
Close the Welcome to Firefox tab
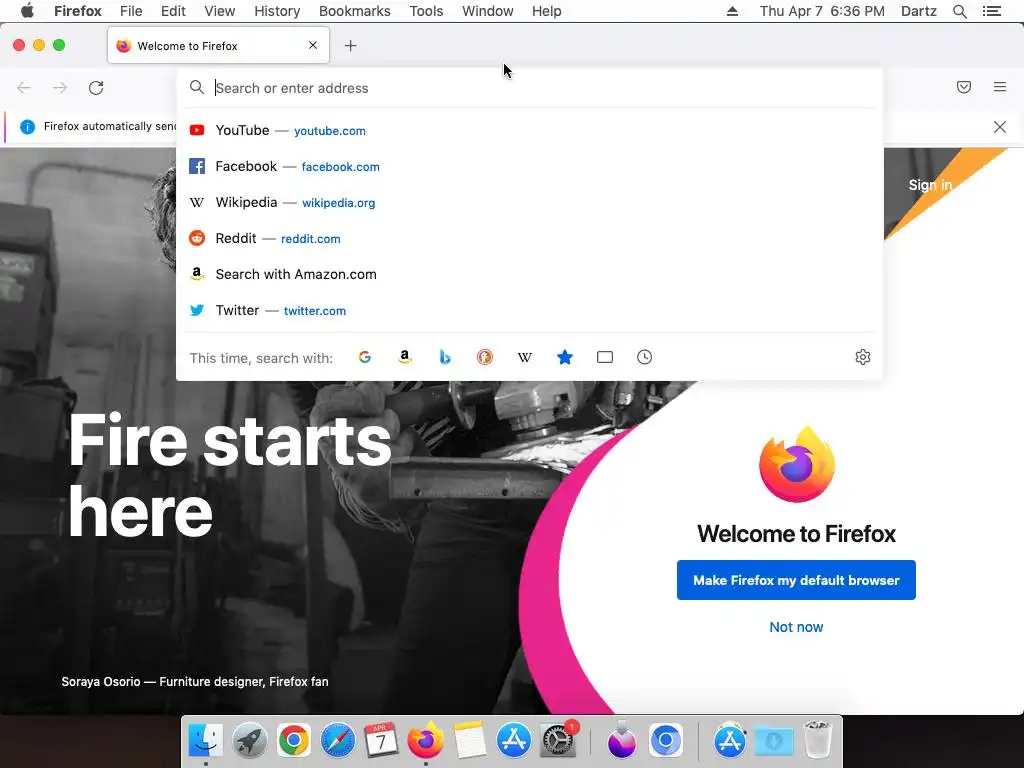313,45
